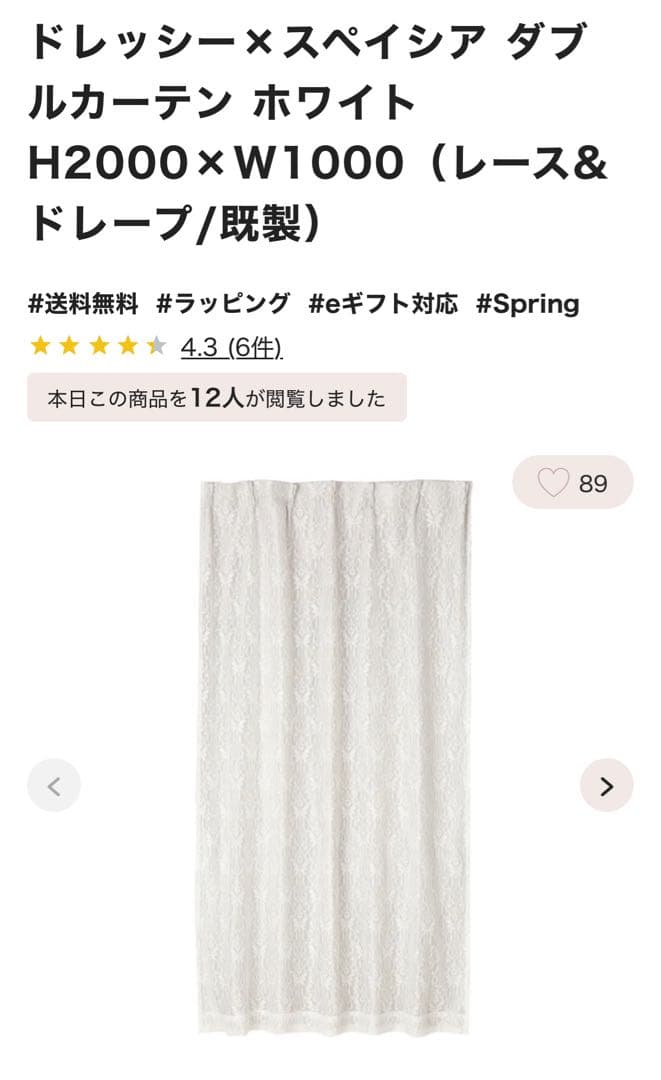Select the first rating star
Viewport: 661px width, 1080px height.
pyautogui.click(x=41, y=346)
